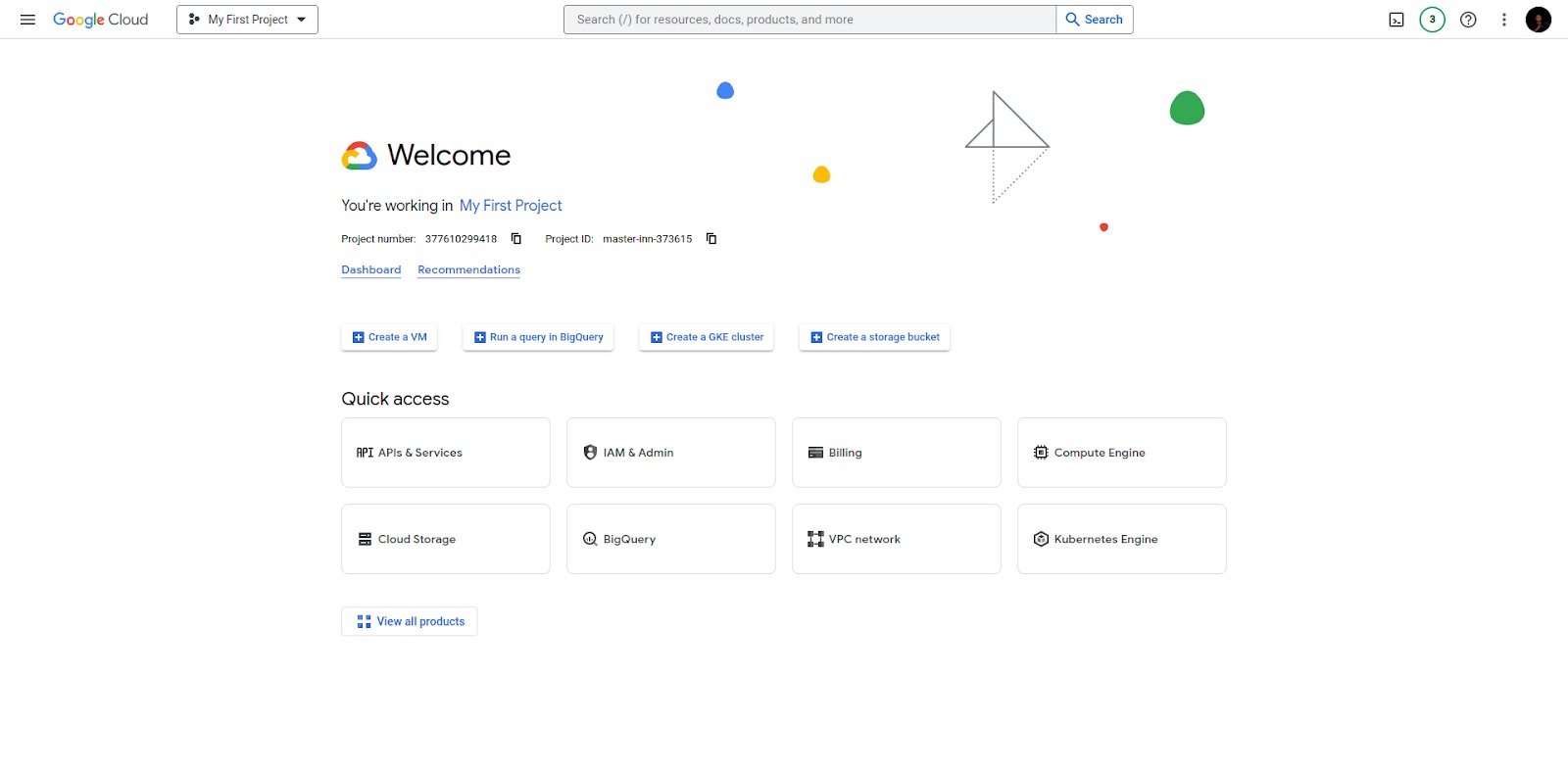1568x775 pixels.
Task: Open the My First Project selector dropdown
Action: 247,20
